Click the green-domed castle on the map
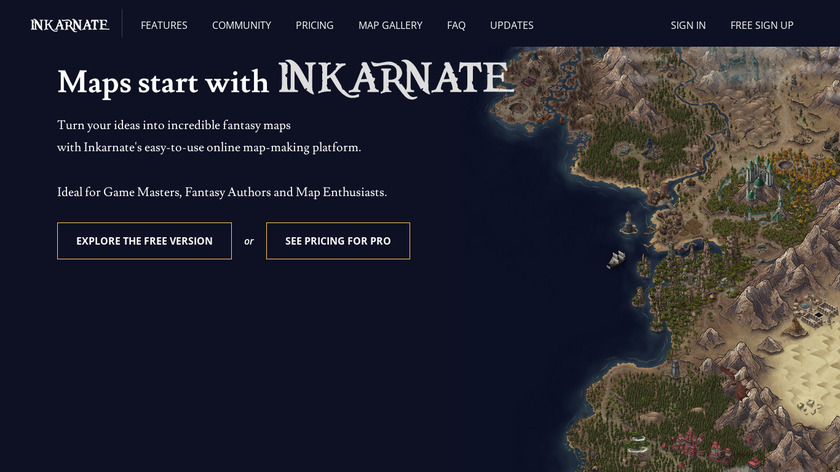 [758, 179]
